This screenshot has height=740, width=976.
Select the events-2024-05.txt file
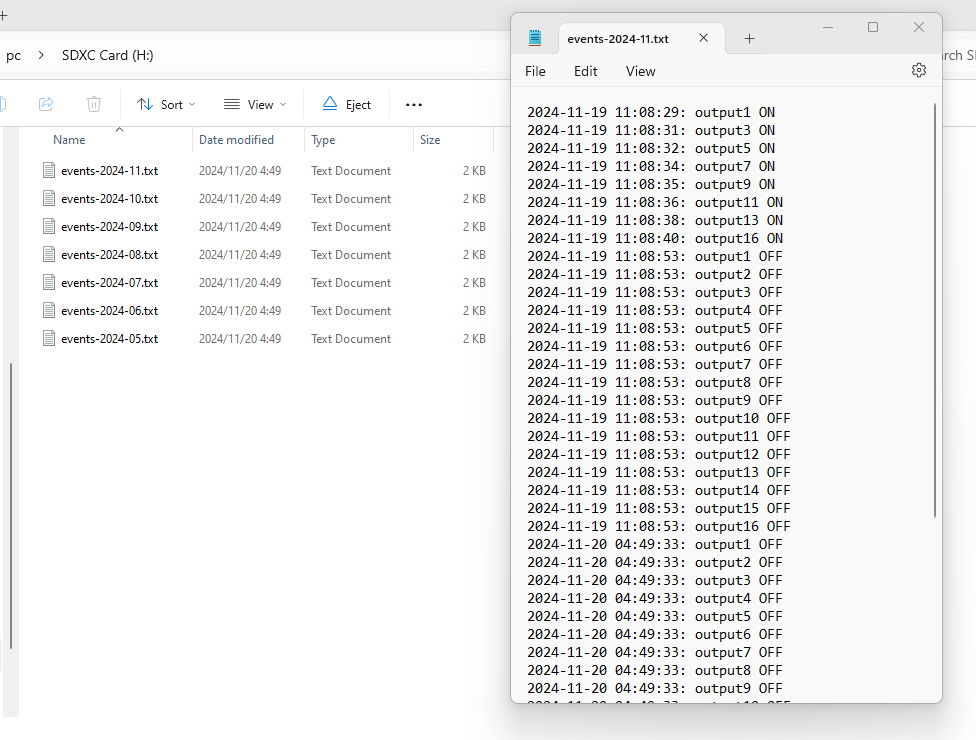(109, 339)
